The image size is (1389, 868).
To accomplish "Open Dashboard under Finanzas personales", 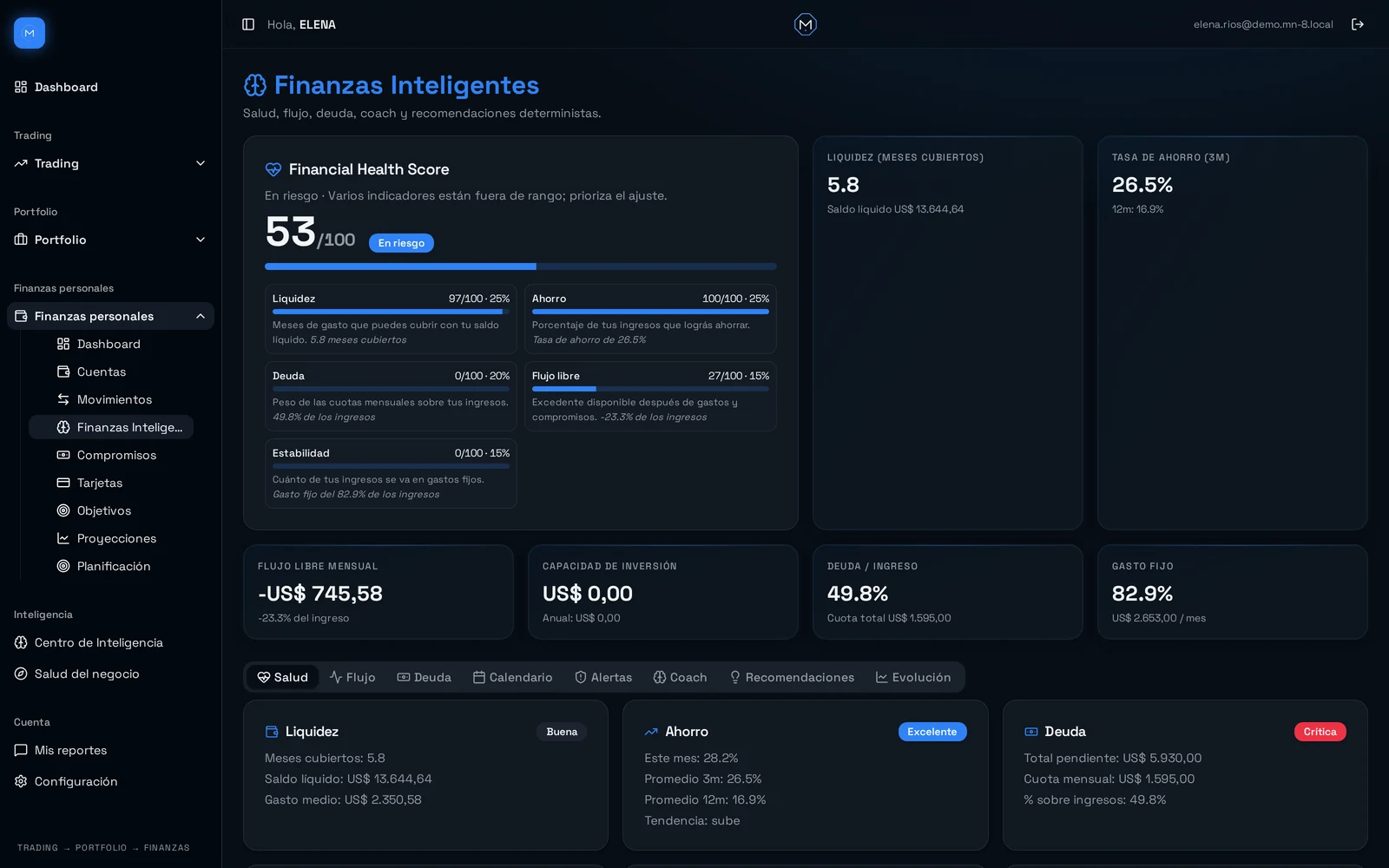I will (111, 344).
